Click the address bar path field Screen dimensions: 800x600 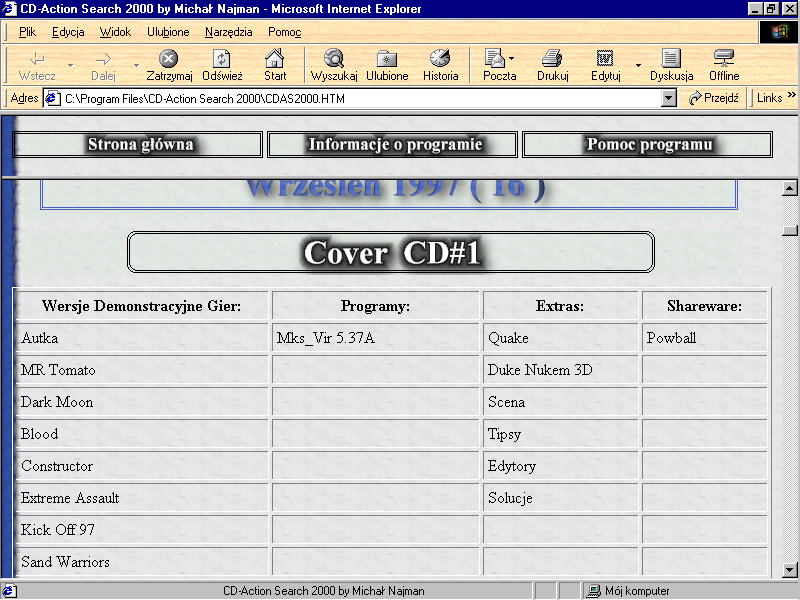point(360,98)
